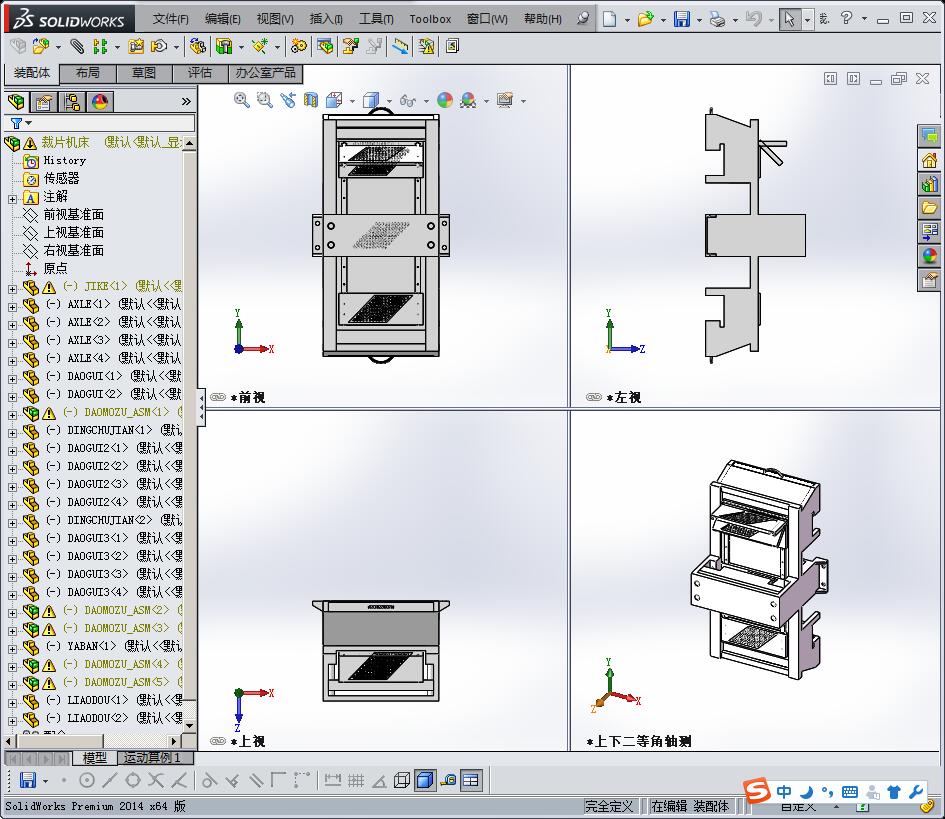Select the Circle sketch tool
Viewport: 945px width, 819px height.
[x=85, y=781]
